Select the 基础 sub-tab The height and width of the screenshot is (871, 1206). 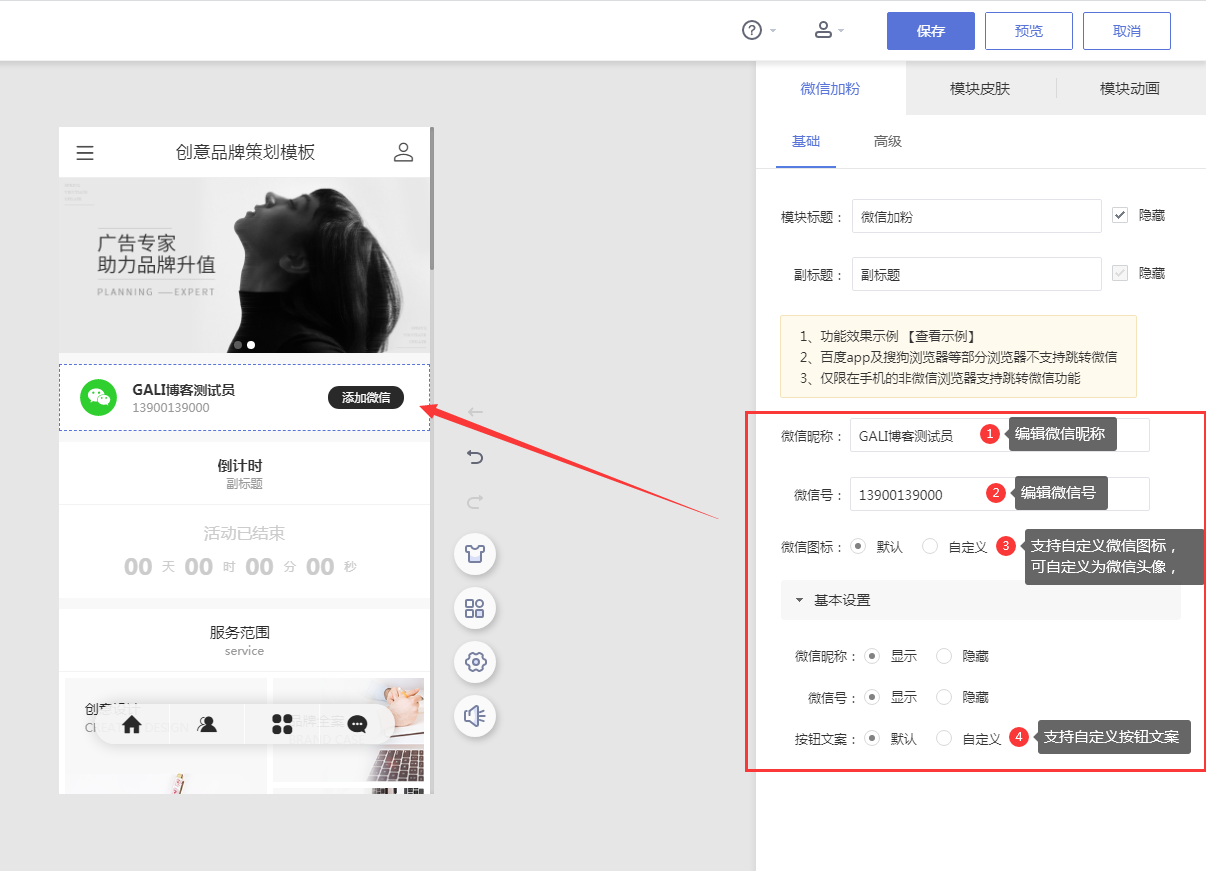[806, 141]
